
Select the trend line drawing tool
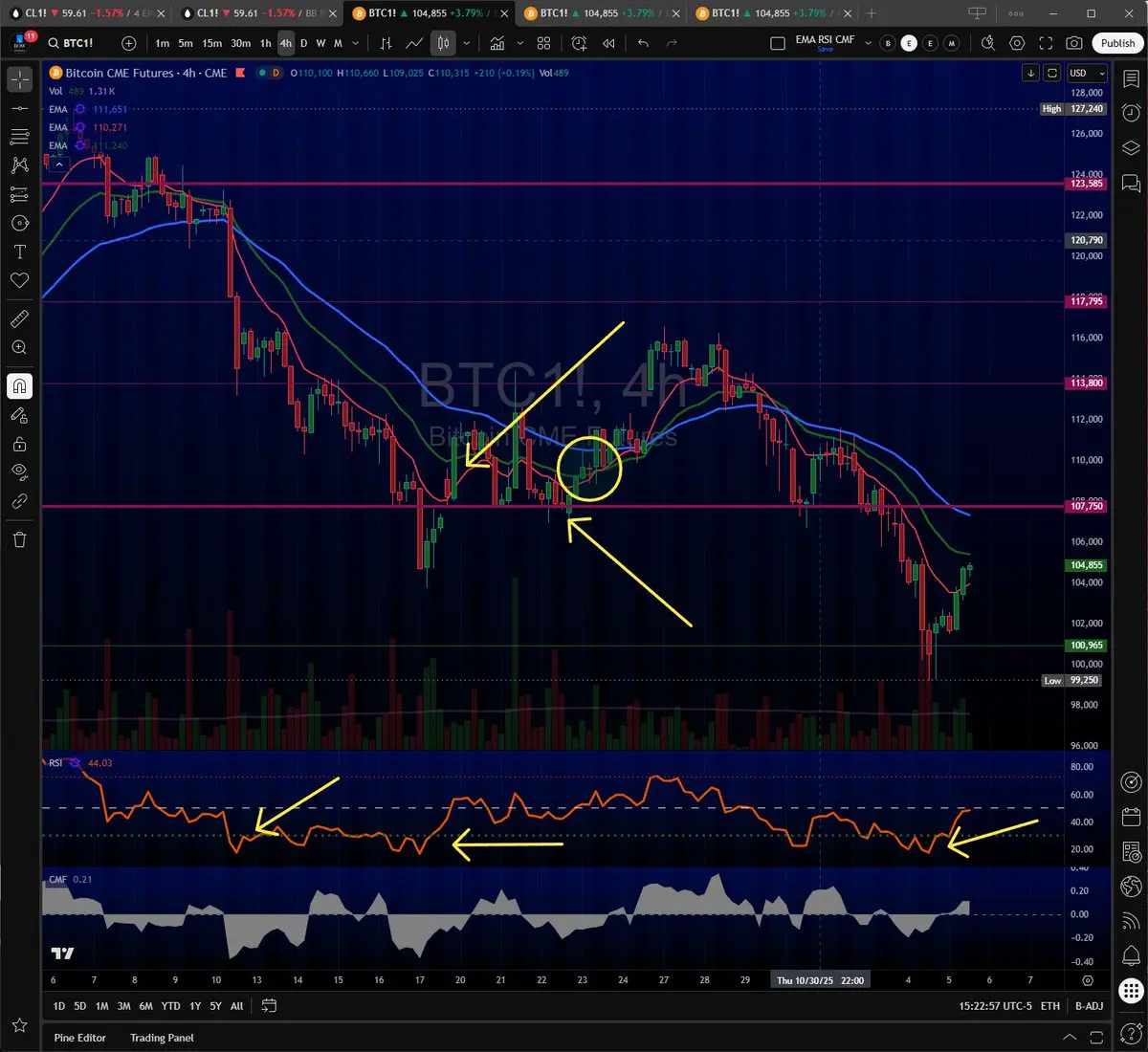point(19,109)
